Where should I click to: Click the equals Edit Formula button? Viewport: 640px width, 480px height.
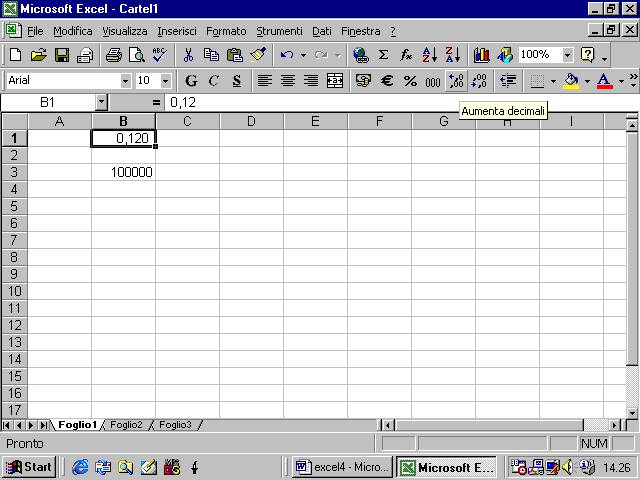(156, 102)
